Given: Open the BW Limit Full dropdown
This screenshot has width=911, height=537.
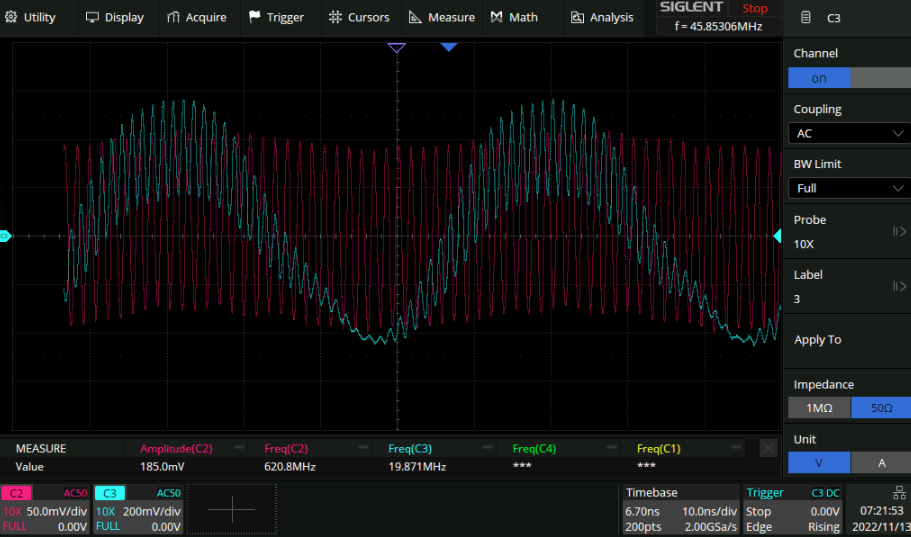Looking at the screenshot, I should (x=846, y=188).
